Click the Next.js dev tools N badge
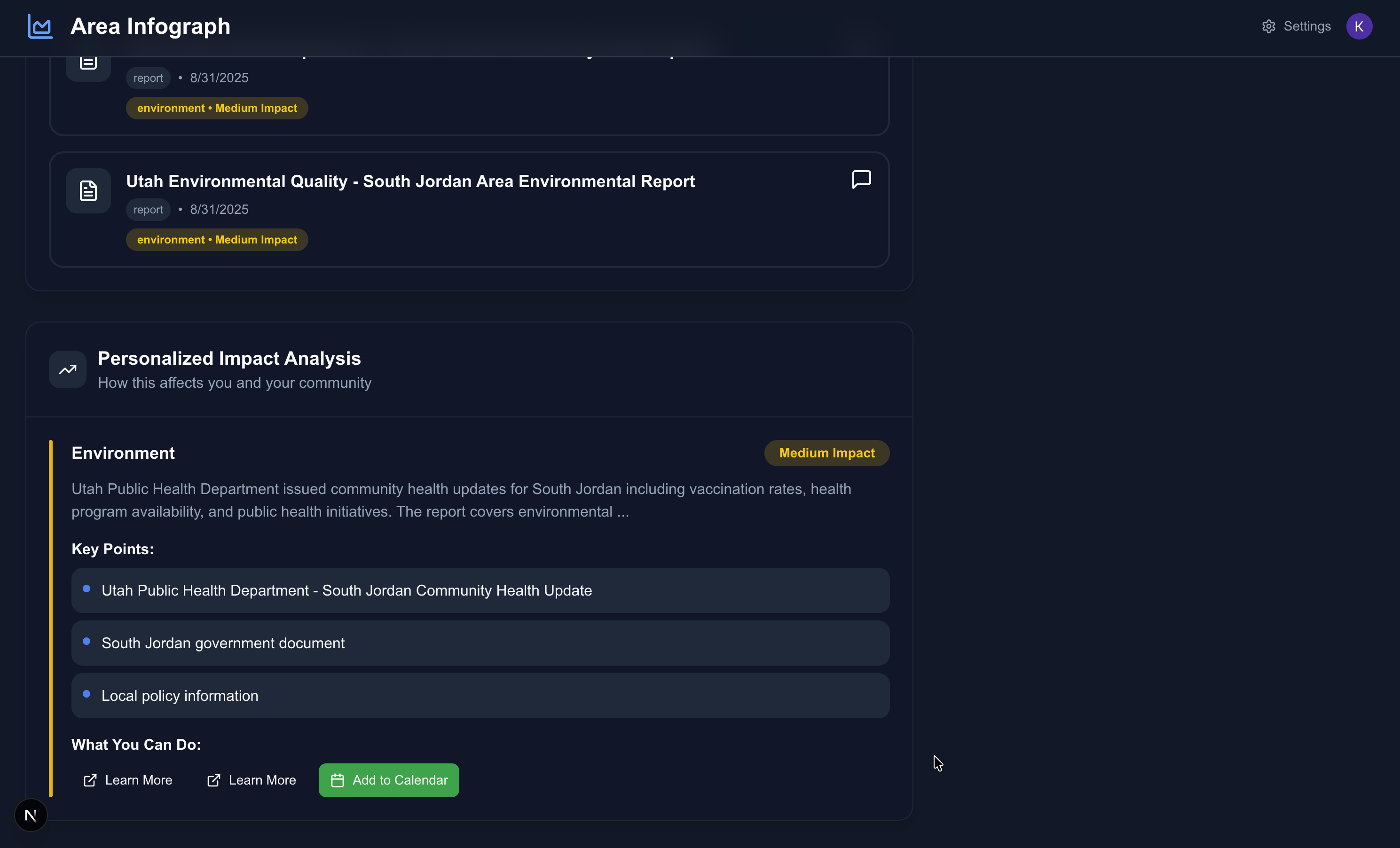The image size is (1400, 848). 31,815
